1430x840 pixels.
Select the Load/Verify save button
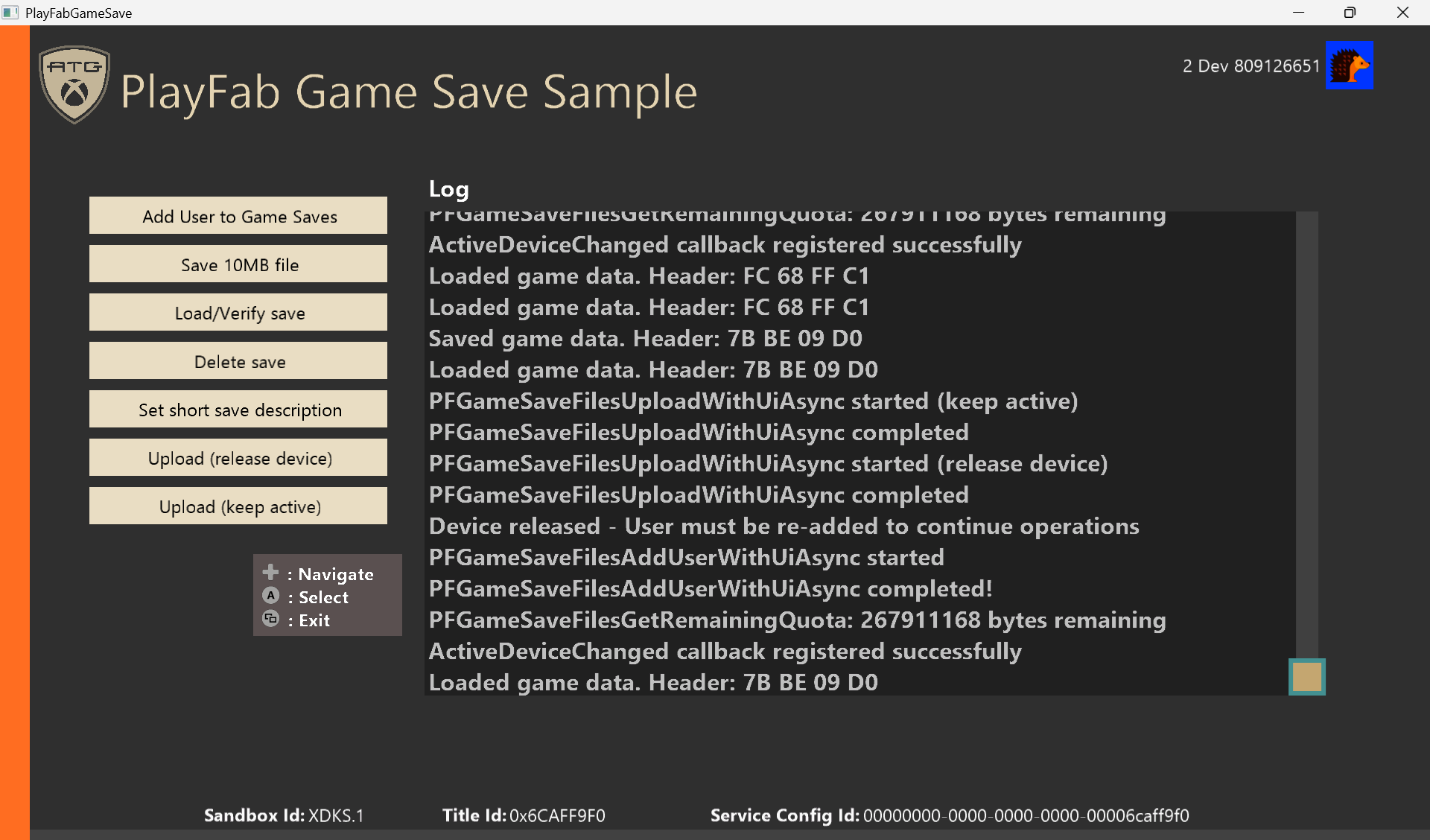(x=238, y=313)
